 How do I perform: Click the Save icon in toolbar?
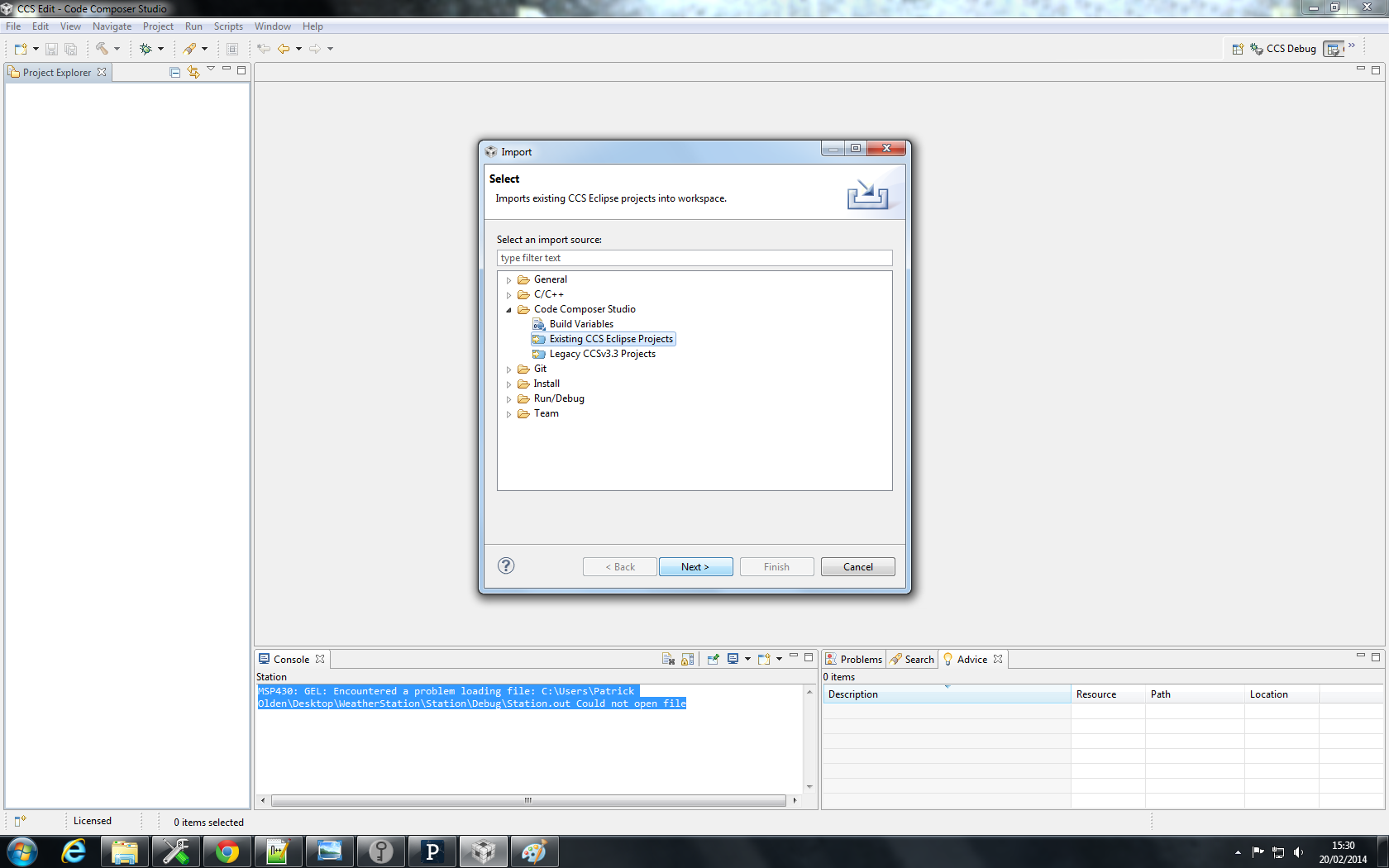click(51, 49)
